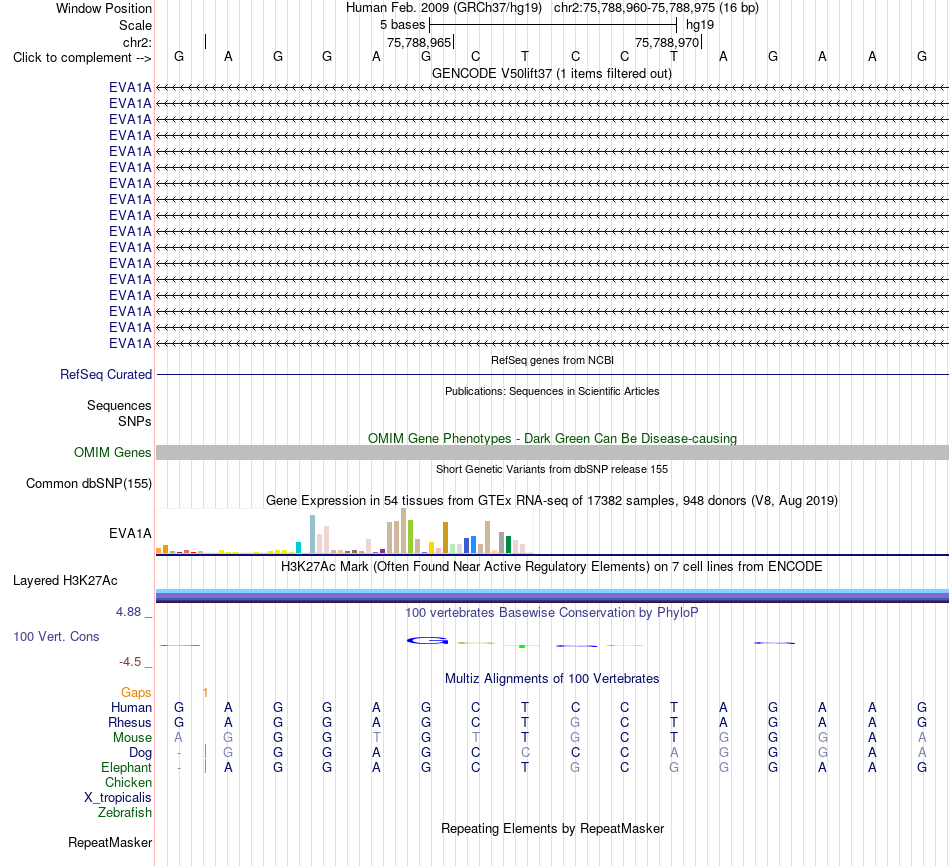Open the 'OMIM Gene Phenotypes' track title

pos(552,438)
